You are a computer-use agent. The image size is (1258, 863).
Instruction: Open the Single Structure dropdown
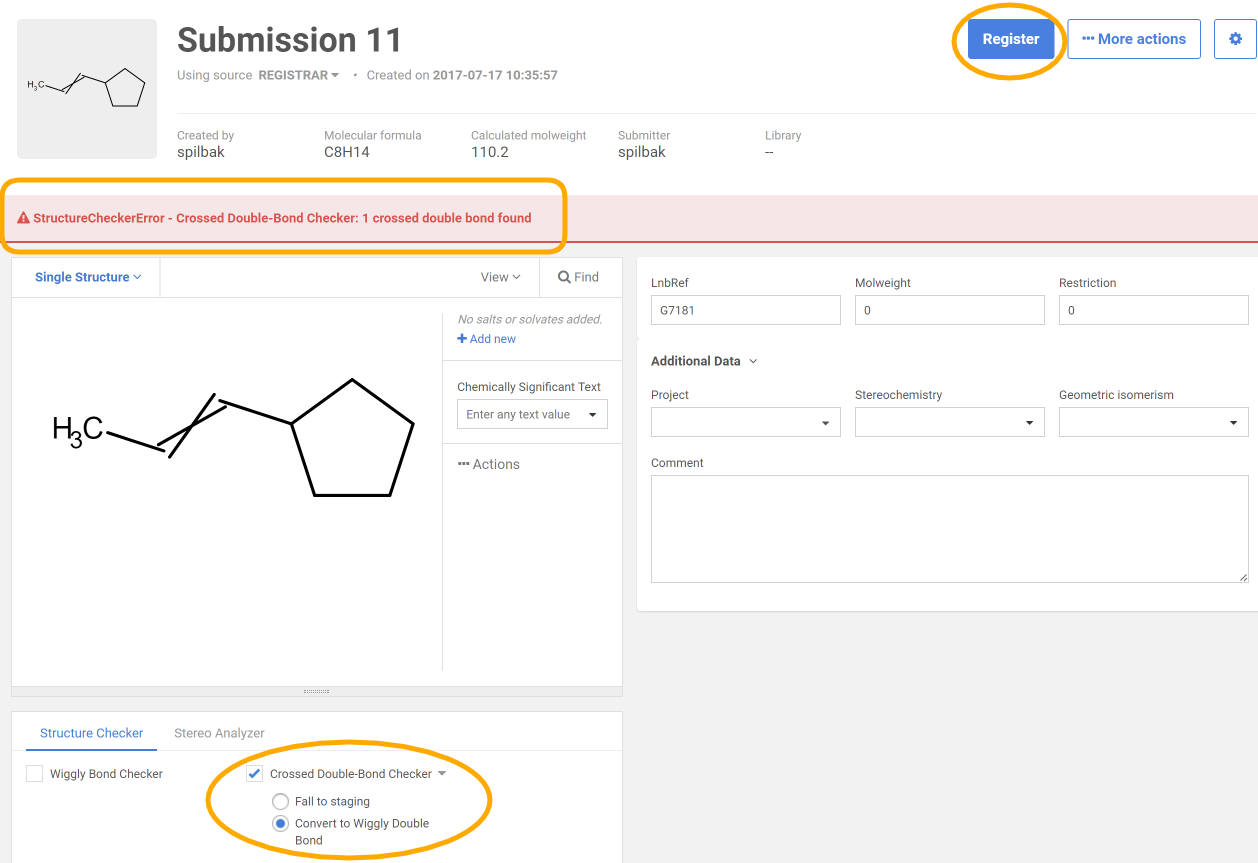[x=88, y=277]
